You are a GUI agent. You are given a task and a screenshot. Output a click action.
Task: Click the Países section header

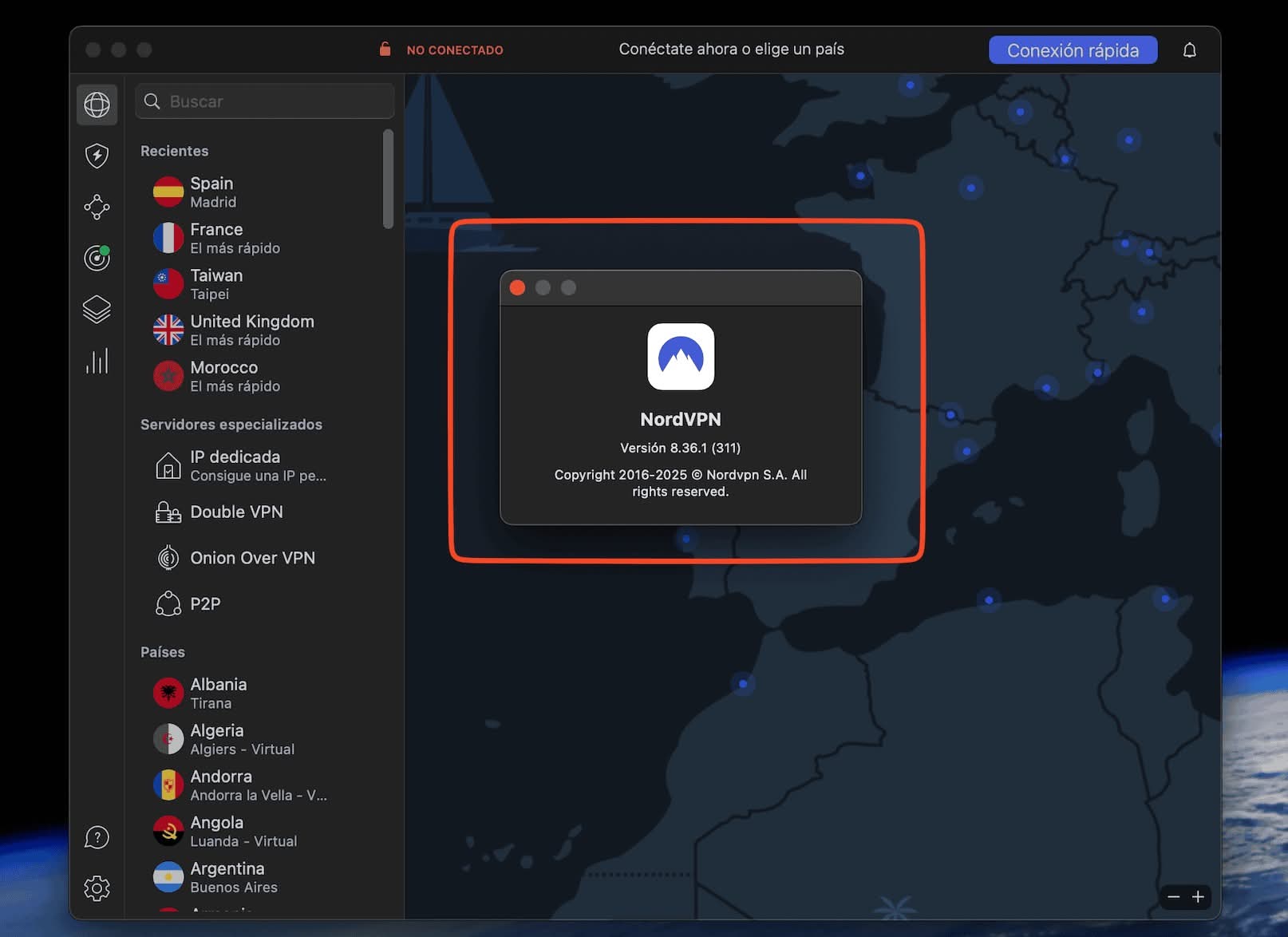coord(163,652)
